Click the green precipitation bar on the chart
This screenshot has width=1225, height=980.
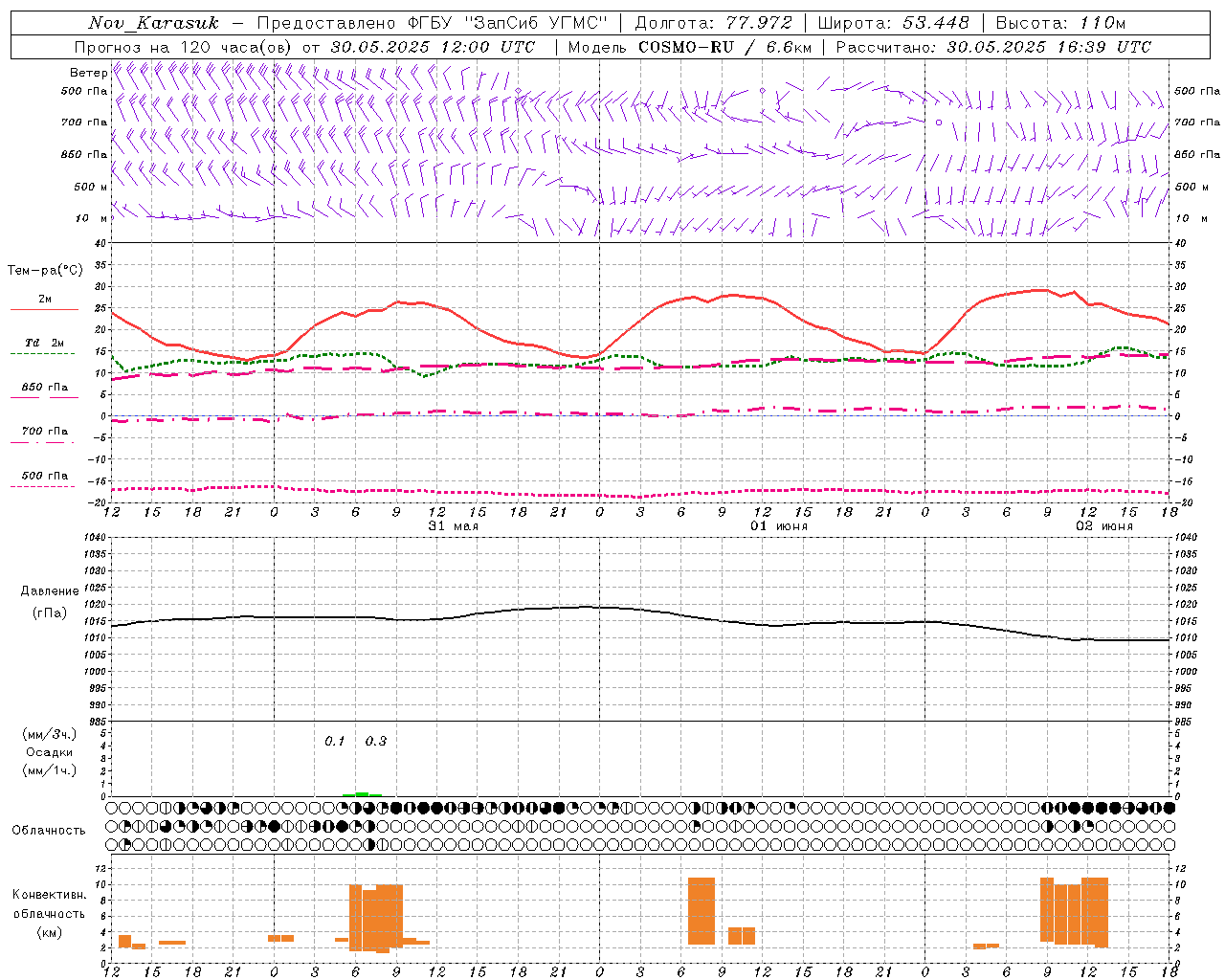(x=362, y=793)
